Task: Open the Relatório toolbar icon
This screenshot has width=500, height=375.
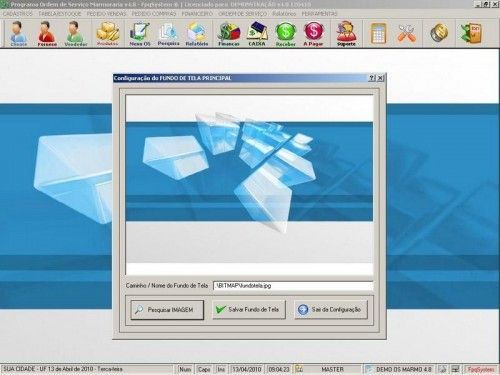Action: tap(197, 33)
